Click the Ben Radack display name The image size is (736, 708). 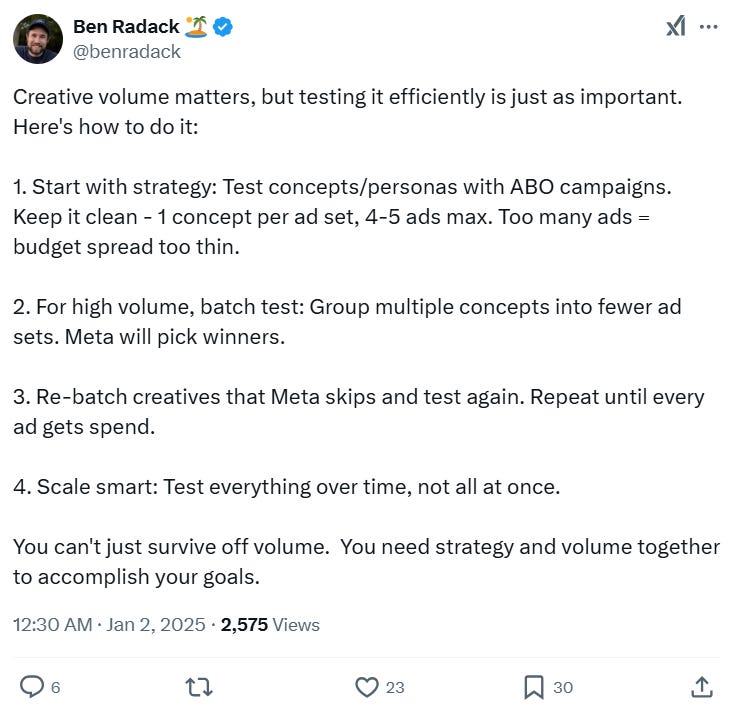126,27
